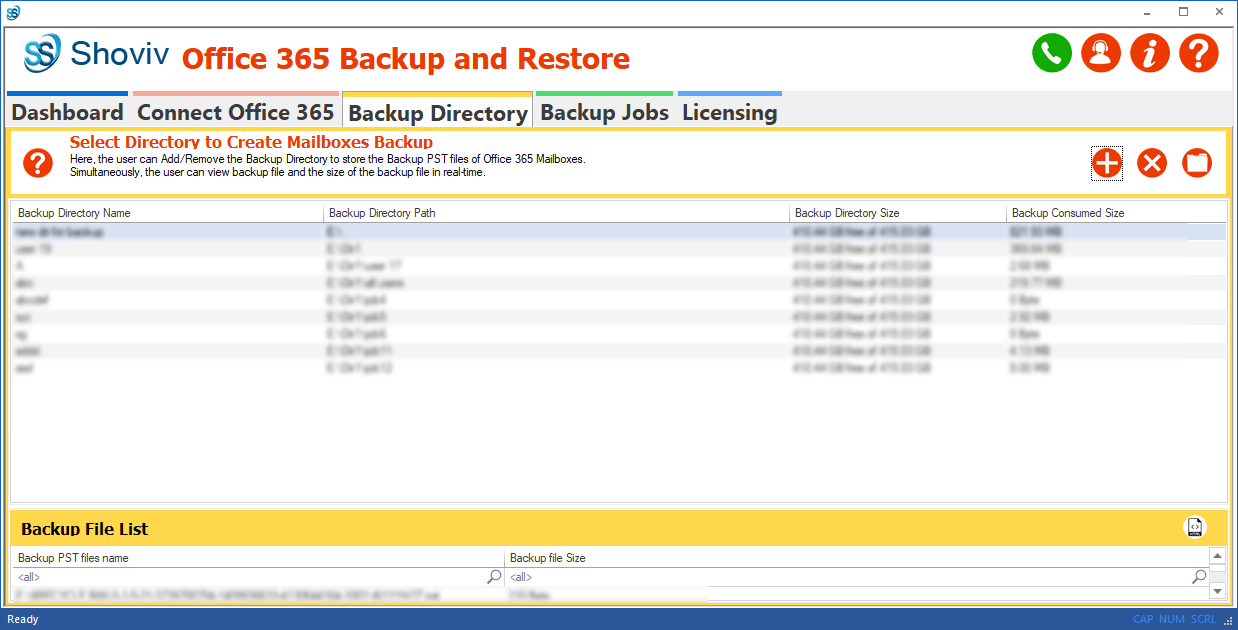This screenshot has width=1238, height=630.
Task: Click the Ready status bar text
Action: point(23,619)
